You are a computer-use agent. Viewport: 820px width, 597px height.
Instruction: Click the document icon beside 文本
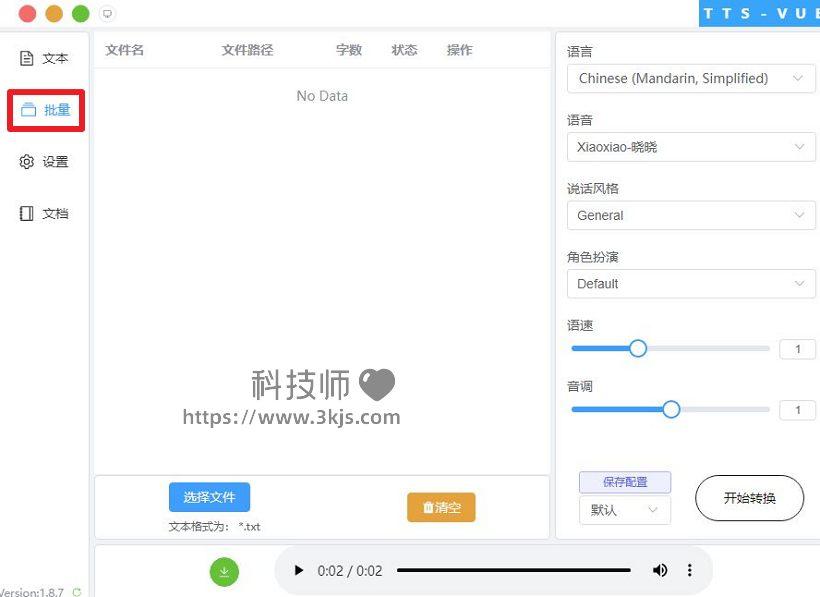pyautogui.click(x=26, y=58)
